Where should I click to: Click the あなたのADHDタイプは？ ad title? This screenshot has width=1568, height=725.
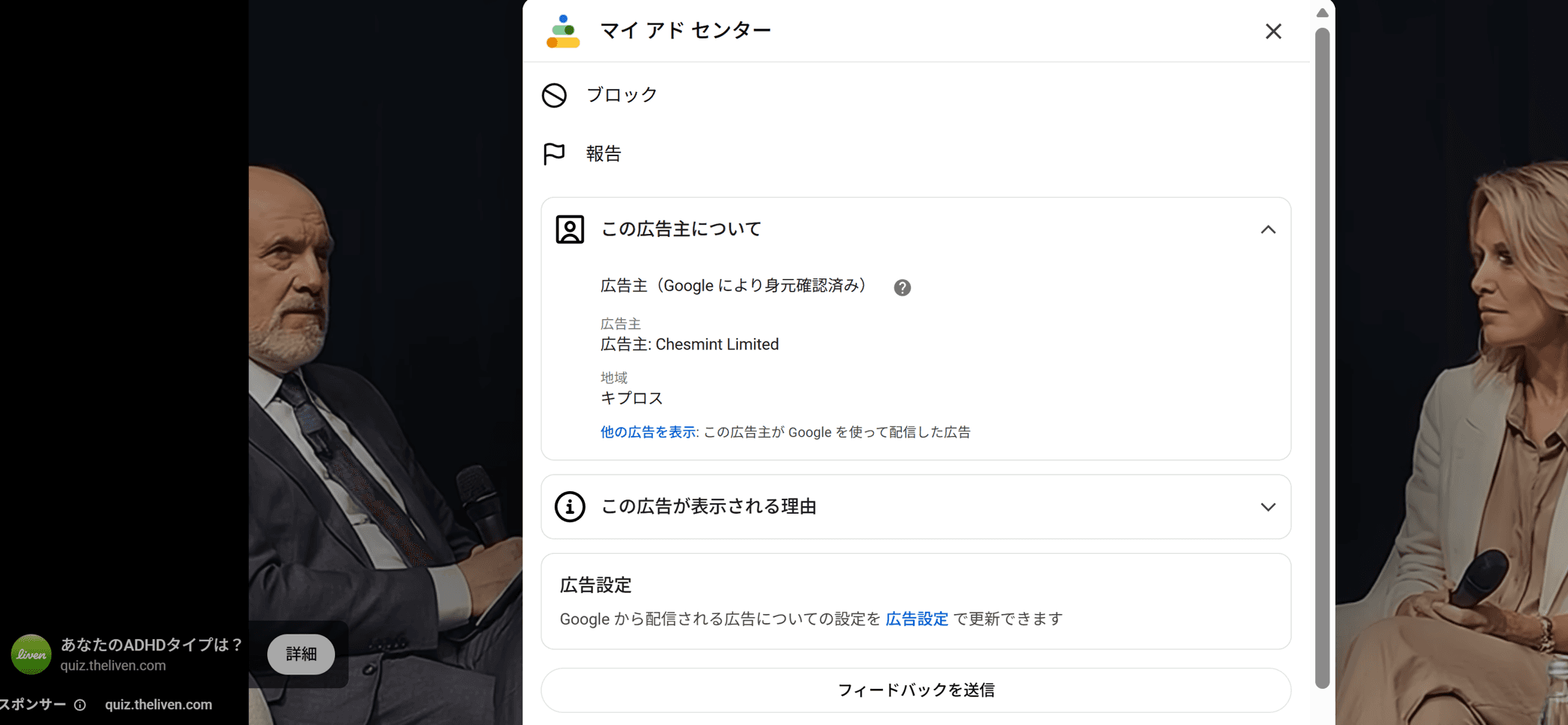(x=152, y=645)
